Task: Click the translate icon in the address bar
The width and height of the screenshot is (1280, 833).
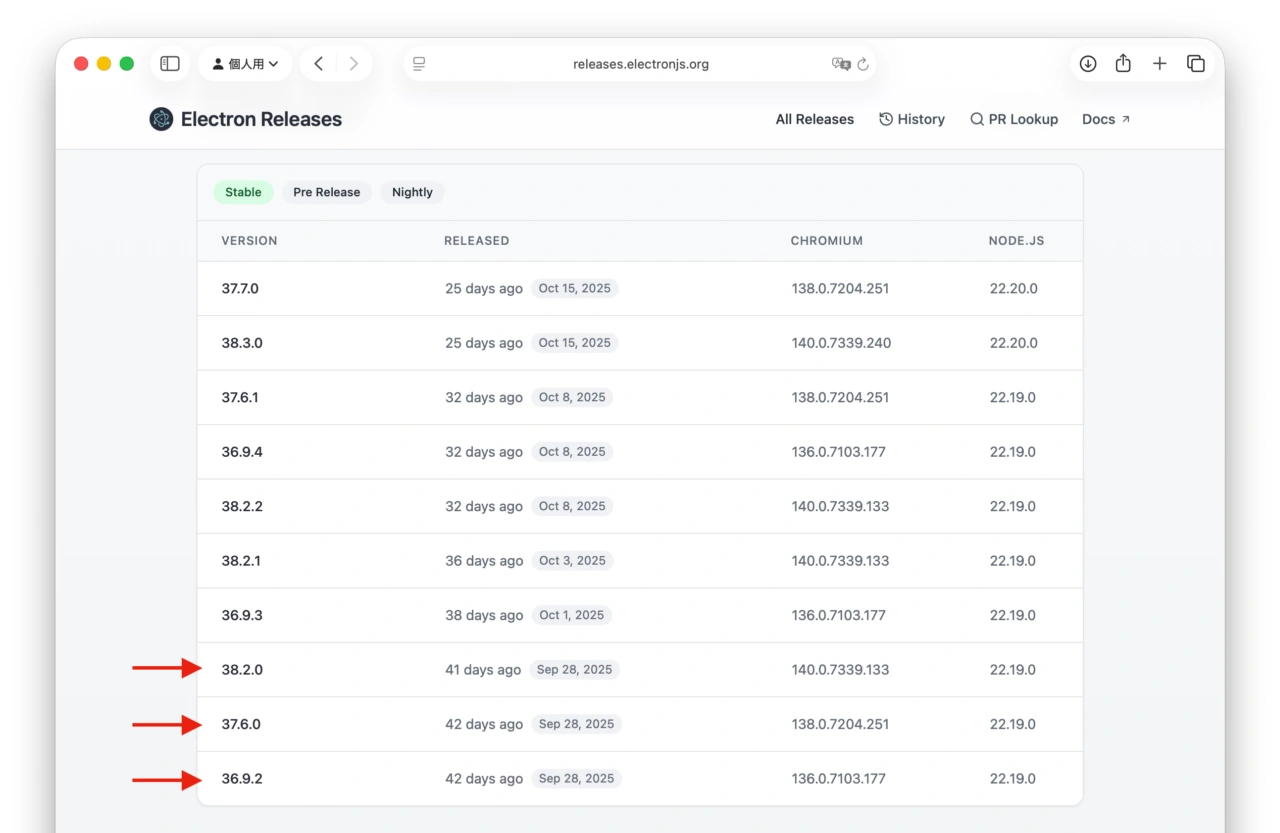Action: (842, 64)
